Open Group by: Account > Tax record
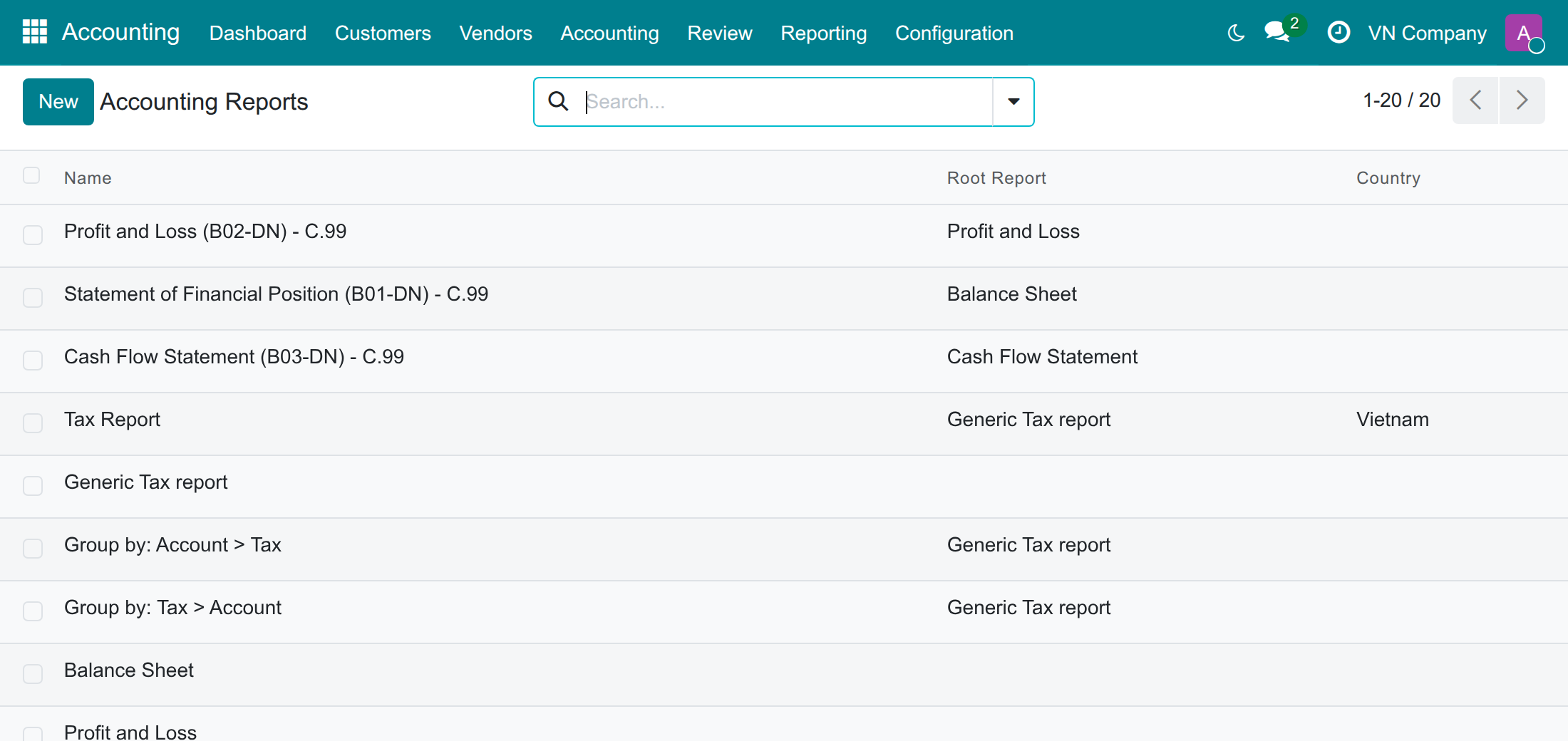Screen dimensions: 1568x741 (x=172, y=544)
